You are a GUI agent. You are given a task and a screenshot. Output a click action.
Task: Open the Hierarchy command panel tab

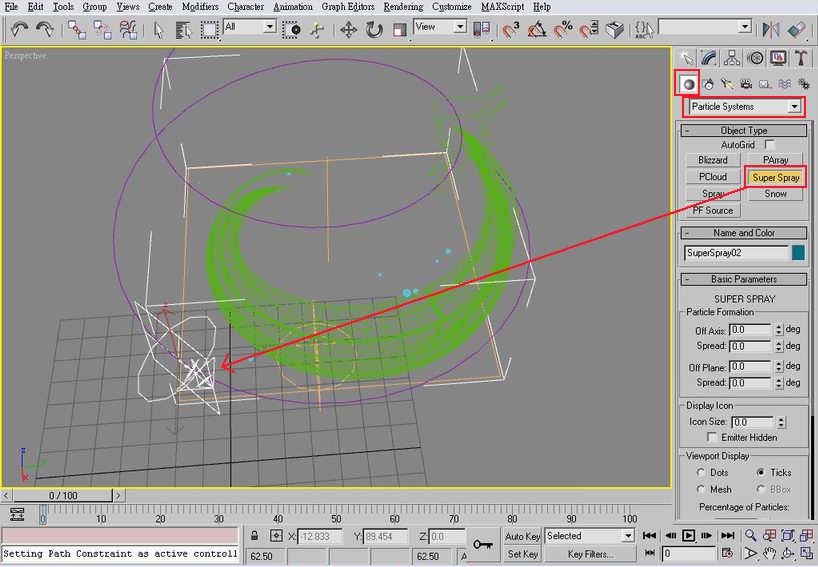(x=733, y=58)
